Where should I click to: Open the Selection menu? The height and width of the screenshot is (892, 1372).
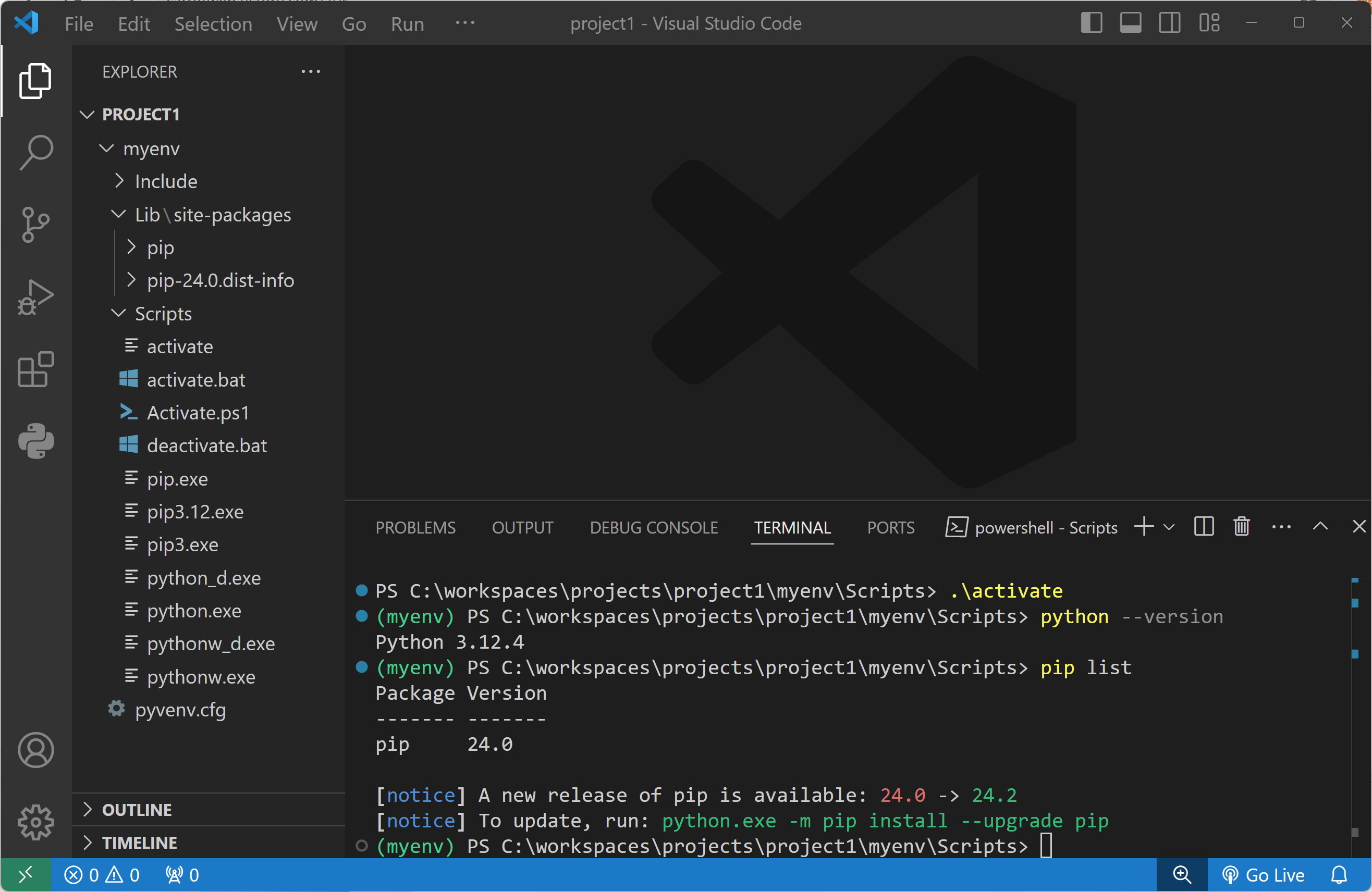click(213, 23)
